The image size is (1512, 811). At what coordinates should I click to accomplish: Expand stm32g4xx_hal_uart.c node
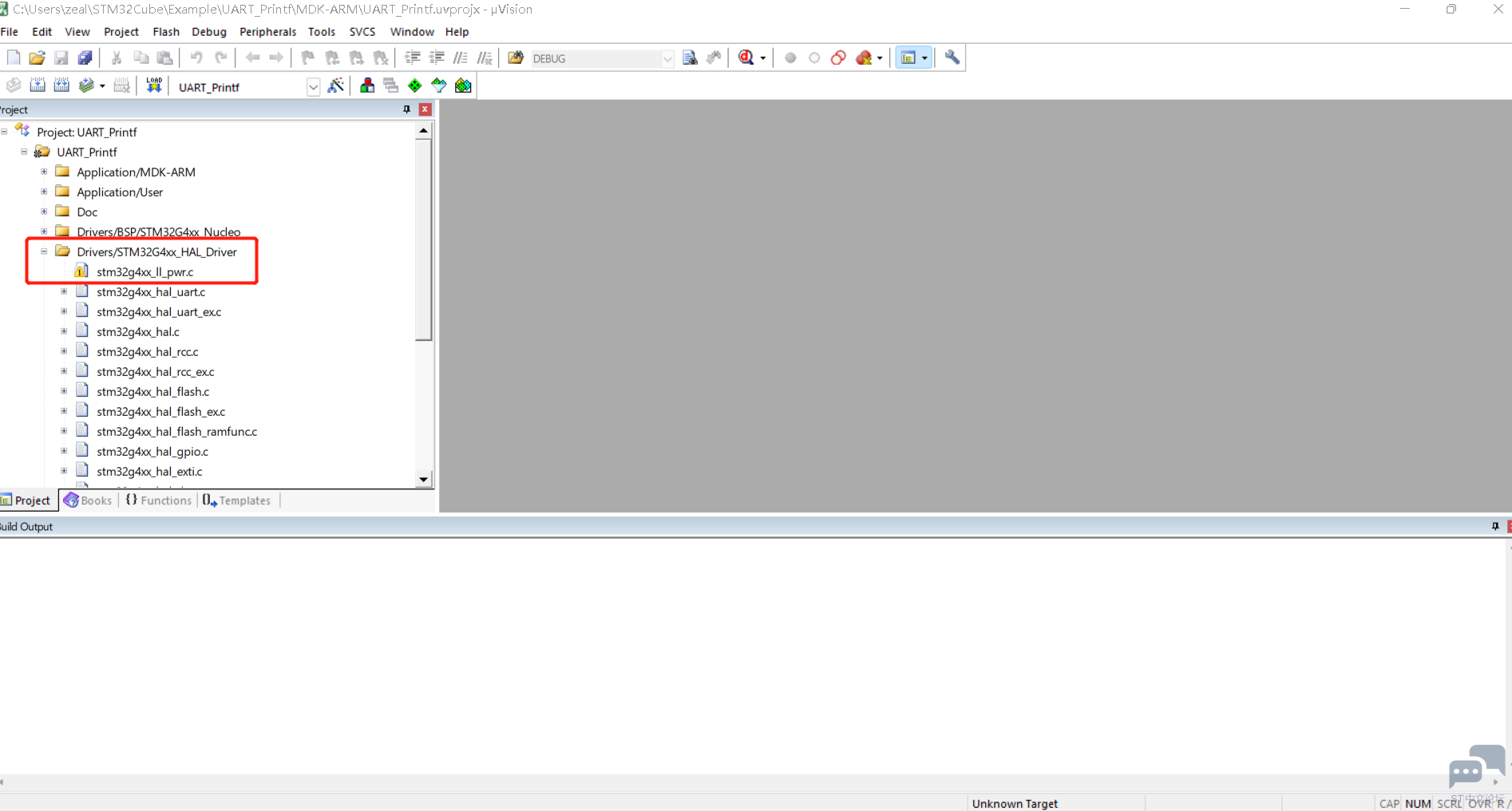(x=64, y=291)
